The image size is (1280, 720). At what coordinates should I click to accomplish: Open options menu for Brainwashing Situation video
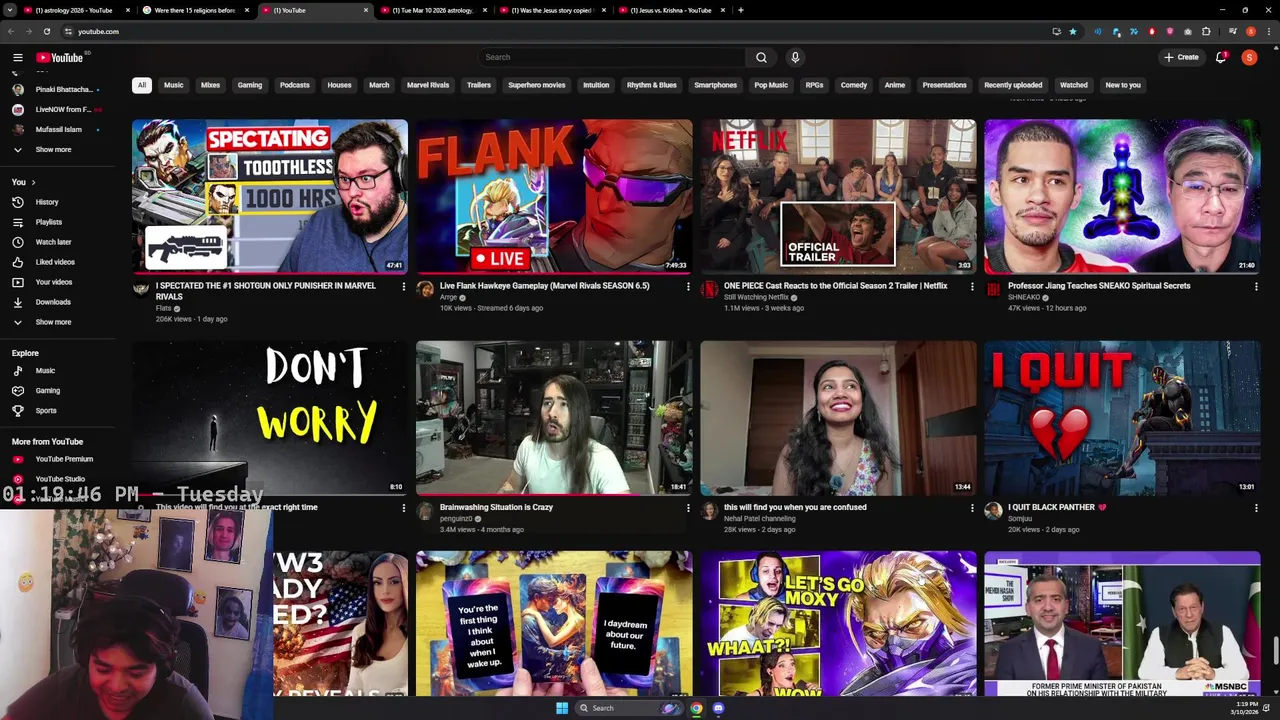[688, 508]
